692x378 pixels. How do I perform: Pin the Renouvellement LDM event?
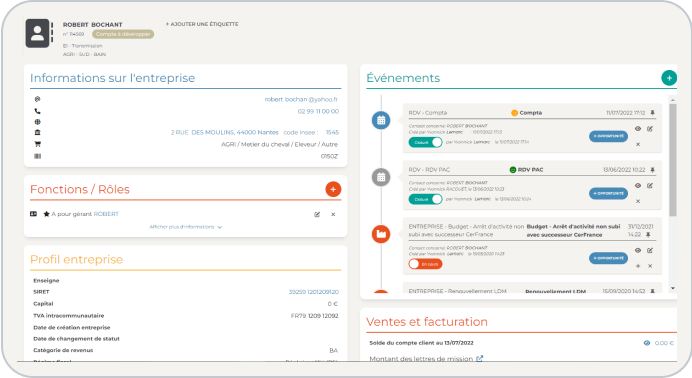pos(653,291)
